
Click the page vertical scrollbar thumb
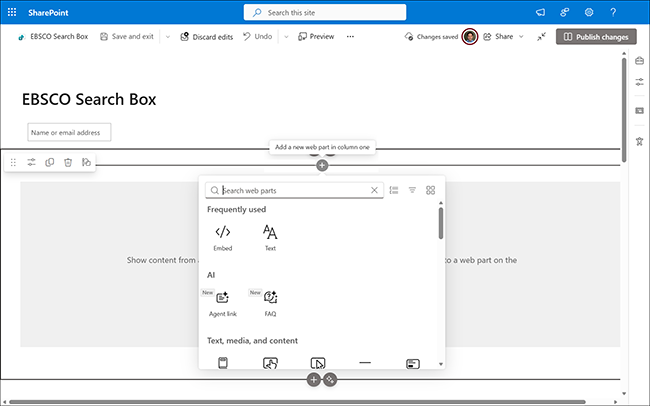(624, 110)
